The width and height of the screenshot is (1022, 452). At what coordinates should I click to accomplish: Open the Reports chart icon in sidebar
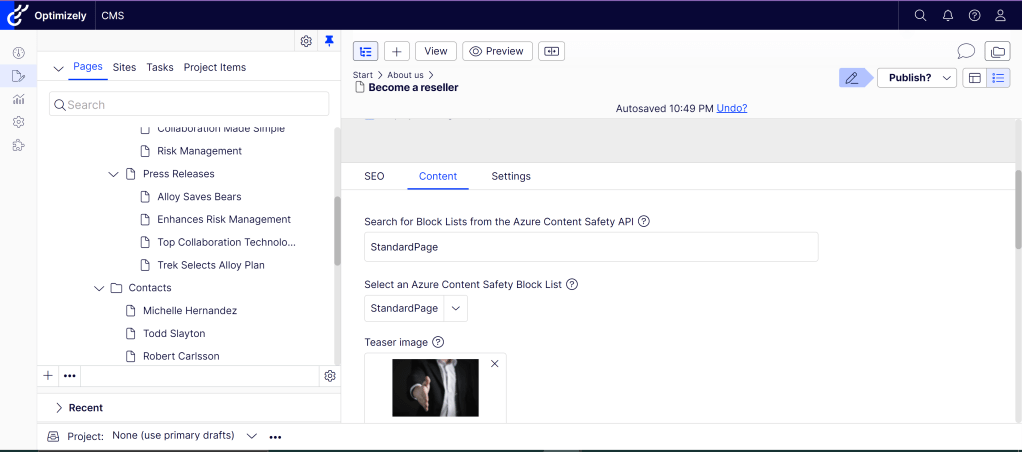coord(18,99)
